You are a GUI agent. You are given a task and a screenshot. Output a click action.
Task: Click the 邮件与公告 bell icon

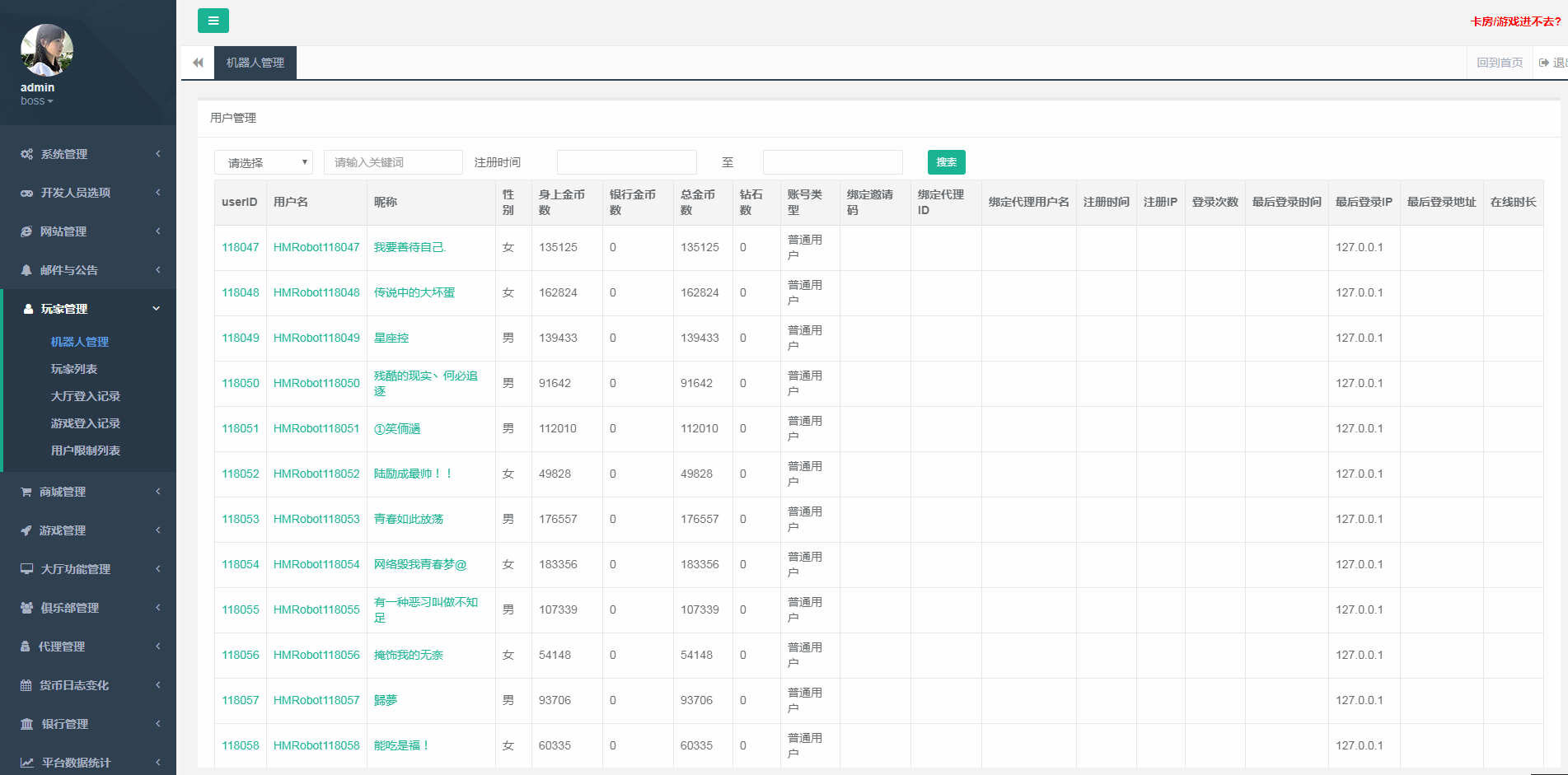26,270
